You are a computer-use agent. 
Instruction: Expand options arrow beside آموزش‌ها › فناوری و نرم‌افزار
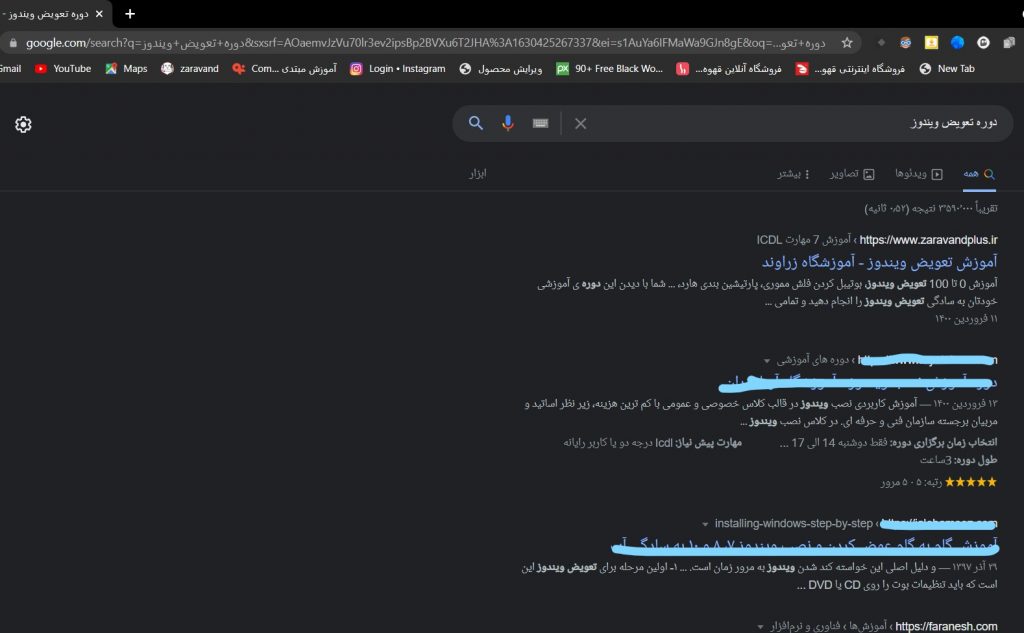click(760, 627)
